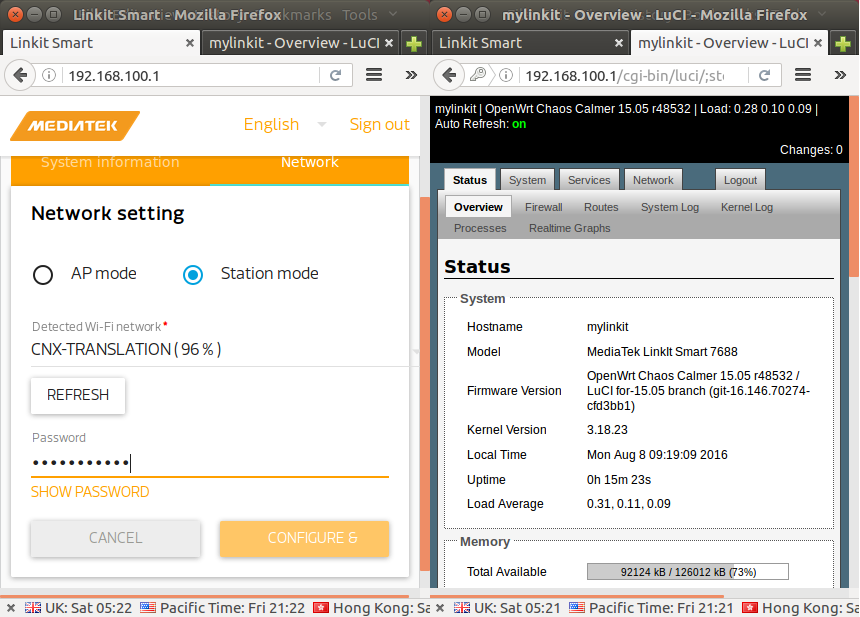Click the MediaTek logo
The image size is (860, 617).
(x=75, y=126)
